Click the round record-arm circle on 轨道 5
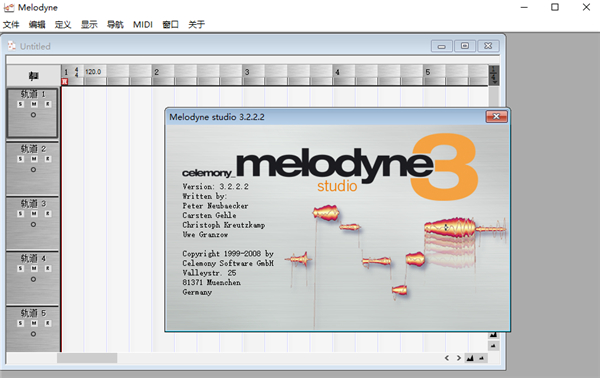 coord(33,334)
